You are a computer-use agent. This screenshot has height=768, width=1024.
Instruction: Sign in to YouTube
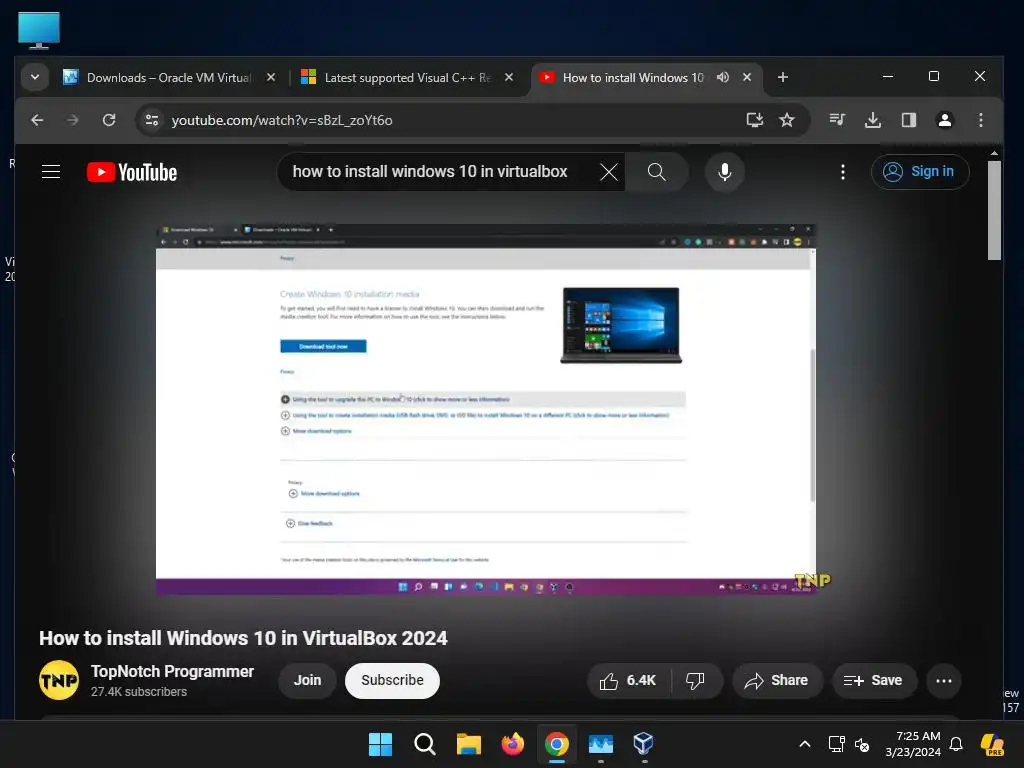click(920, 172)
